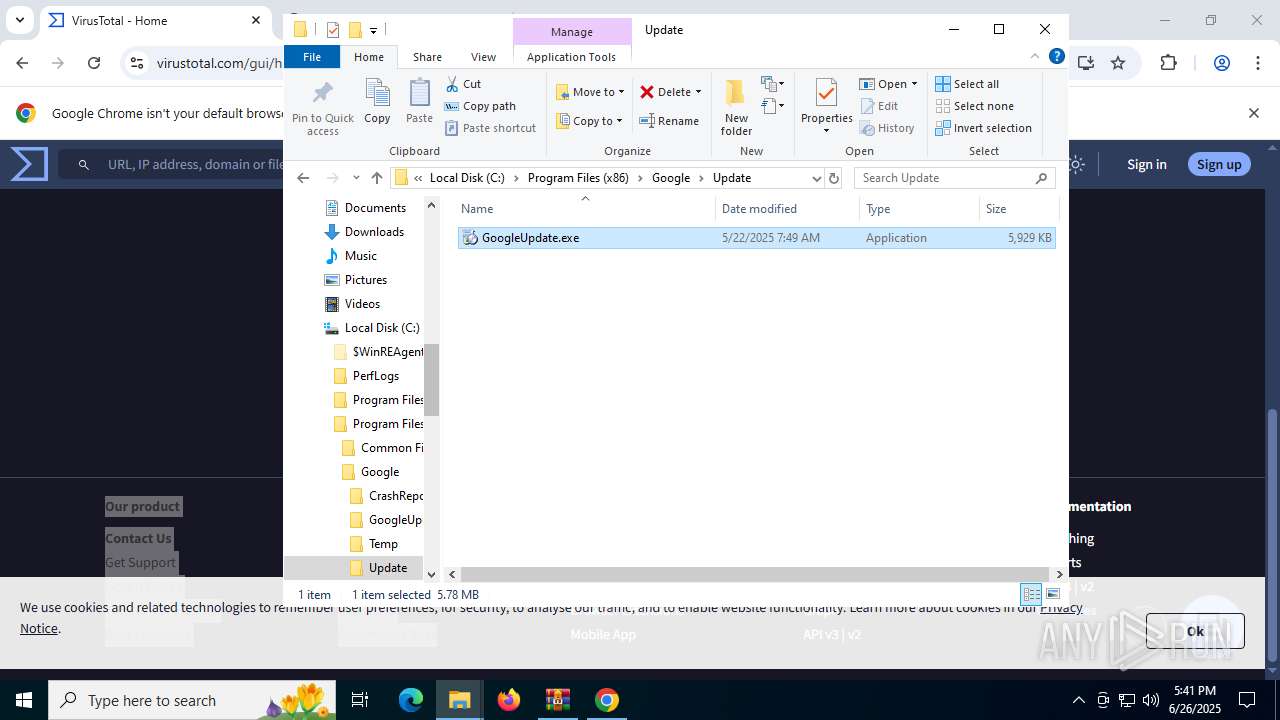Select PerfLogs folder in tree
This screenshot has height=720, width=1280.
click(375, 376)
